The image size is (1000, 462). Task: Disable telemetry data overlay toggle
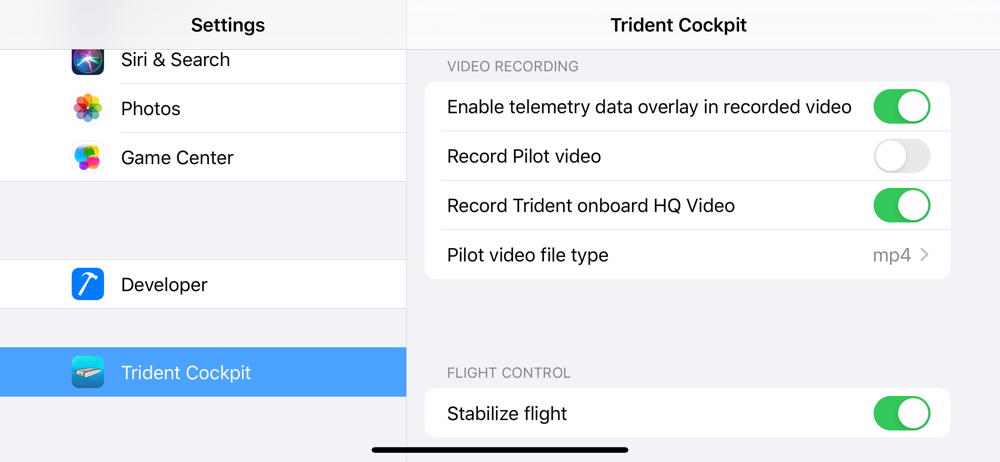pos(902,107)
